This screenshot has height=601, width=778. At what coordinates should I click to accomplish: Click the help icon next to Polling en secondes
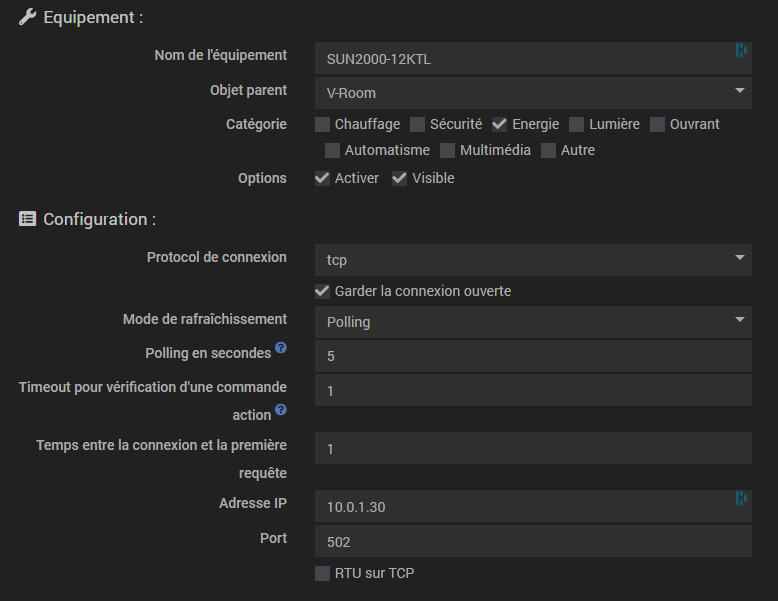point(281,347)
